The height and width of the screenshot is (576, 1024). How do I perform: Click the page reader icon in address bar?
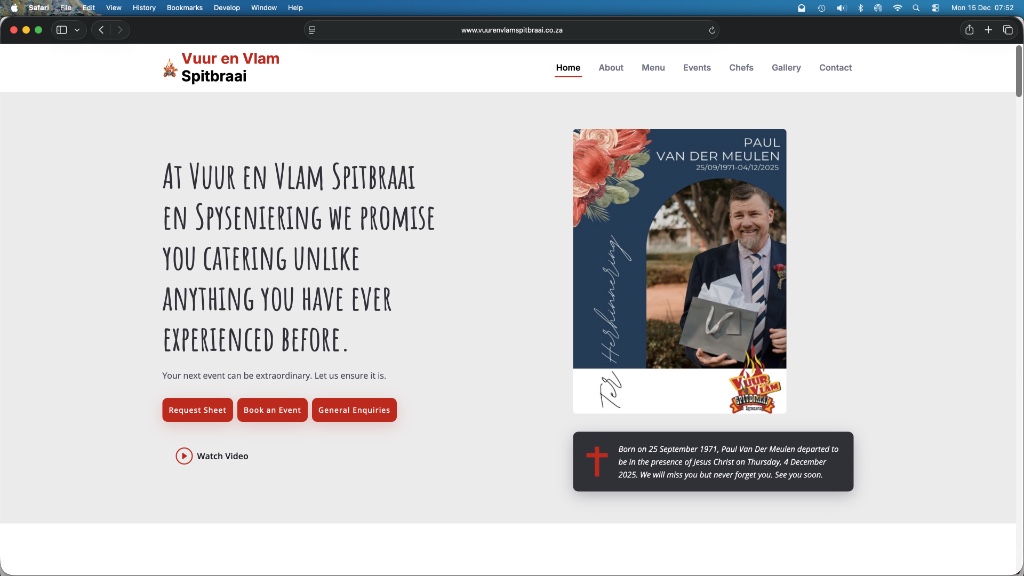click(x=312, y=30)
